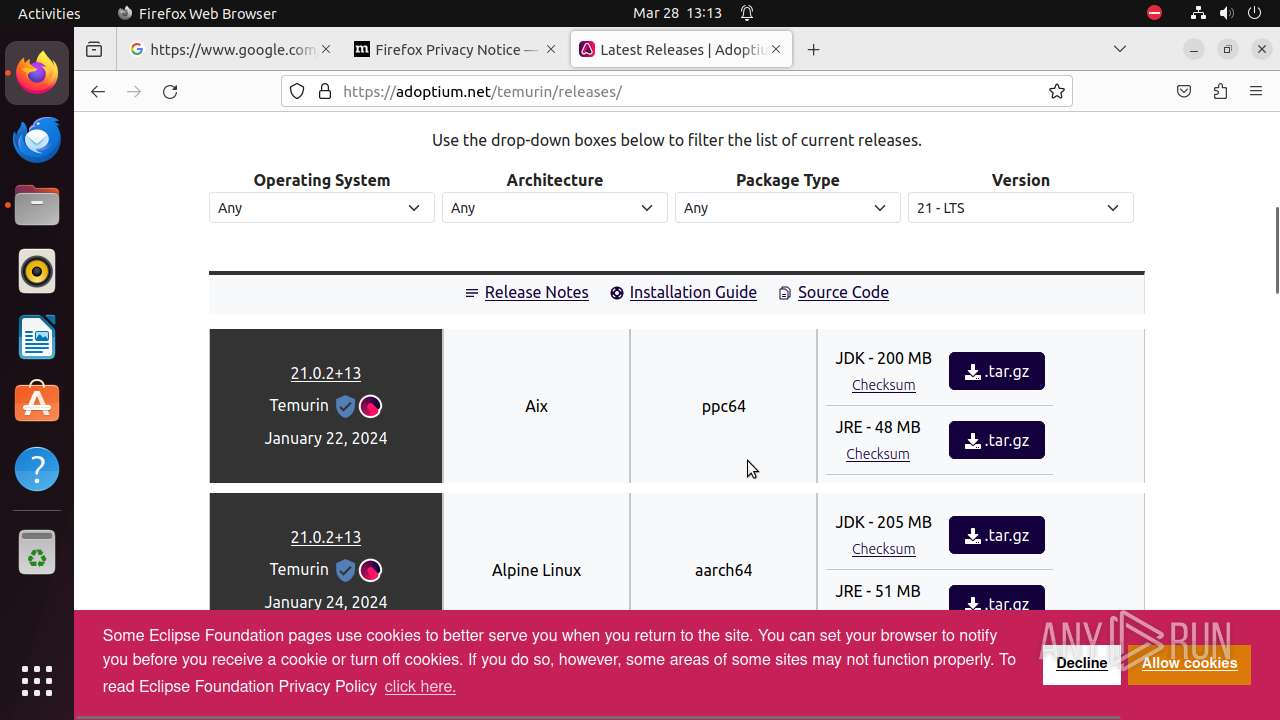This screenshot has height=720, width=1280.
Task: Open the Files manager dock icon
Action: pos(37,205)
